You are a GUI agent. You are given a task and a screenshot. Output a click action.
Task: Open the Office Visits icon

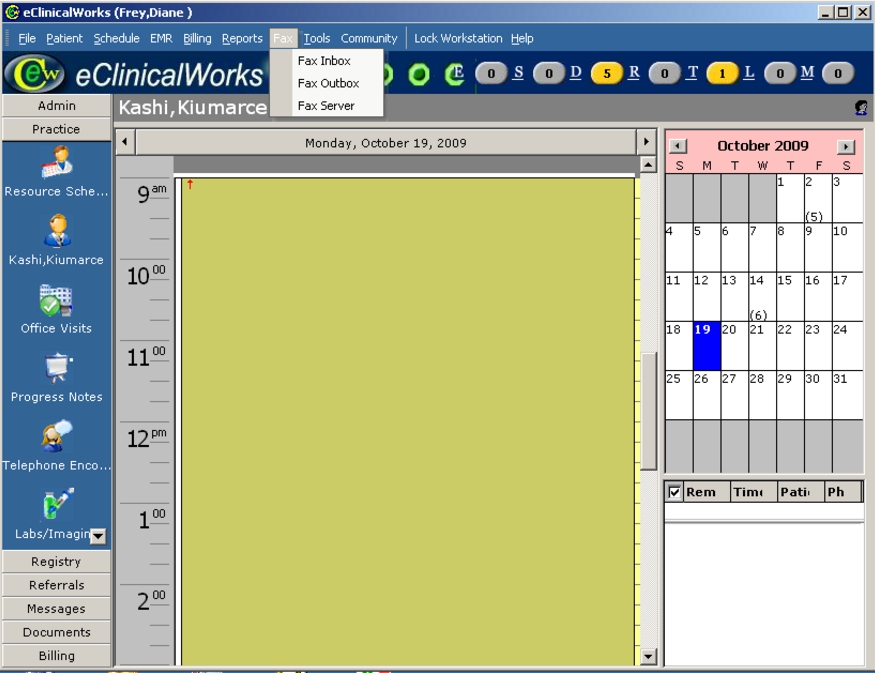(56, 300)
